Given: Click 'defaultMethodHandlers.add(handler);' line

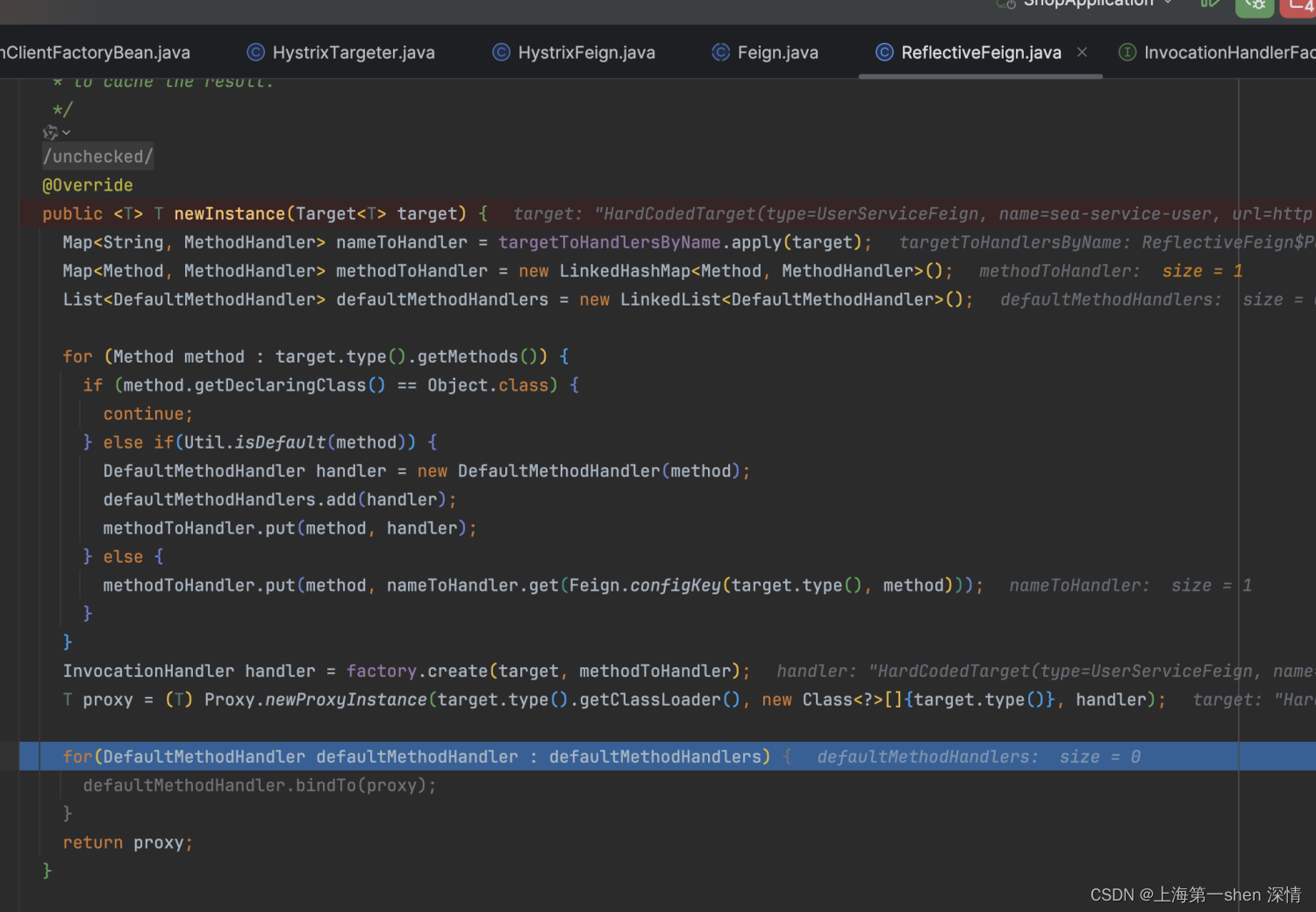Looking at the screenshot, I should pyautogui.click(x=280, y=499).
